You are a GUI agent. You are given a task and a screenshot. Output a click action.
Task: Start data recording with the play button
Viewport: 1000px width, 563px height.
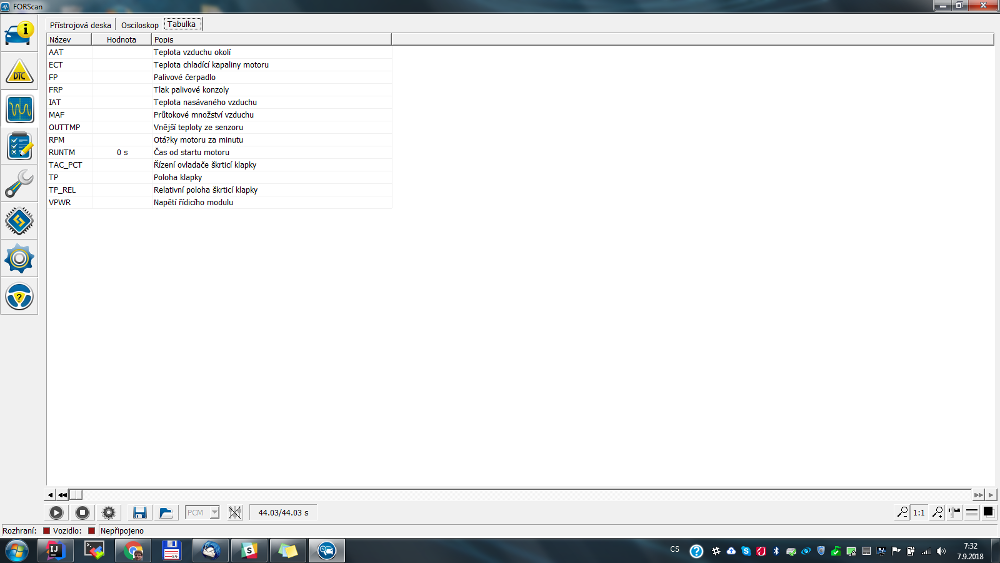coord(57,512)
